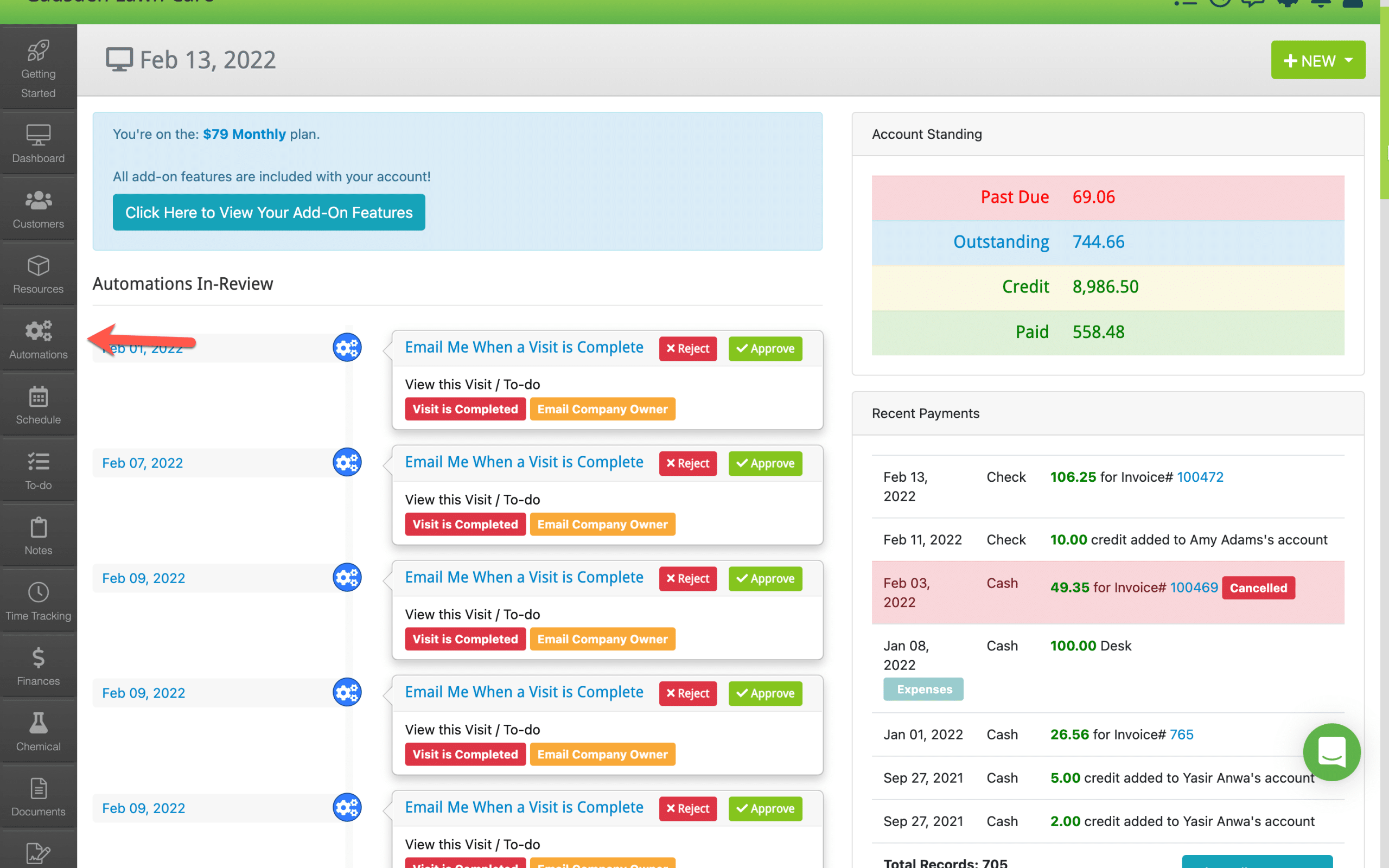This screenshot has height=868, width=1389.
Task: Click the Expenses tag under Jan 08 payment
Action: pos(923,690)
